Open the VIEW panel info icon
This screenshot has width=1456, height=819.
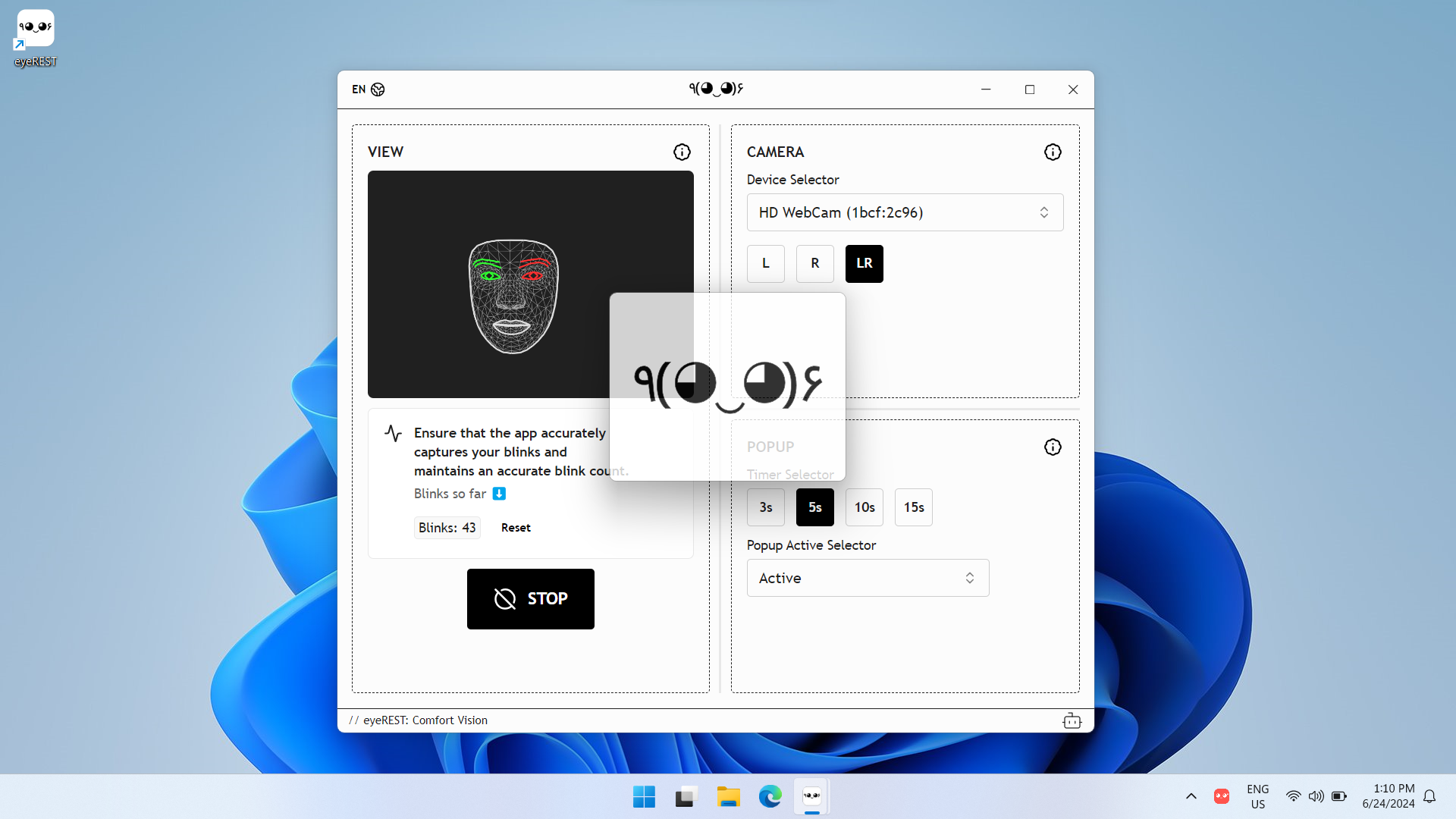pyautogui.click(x=682, y=152)
